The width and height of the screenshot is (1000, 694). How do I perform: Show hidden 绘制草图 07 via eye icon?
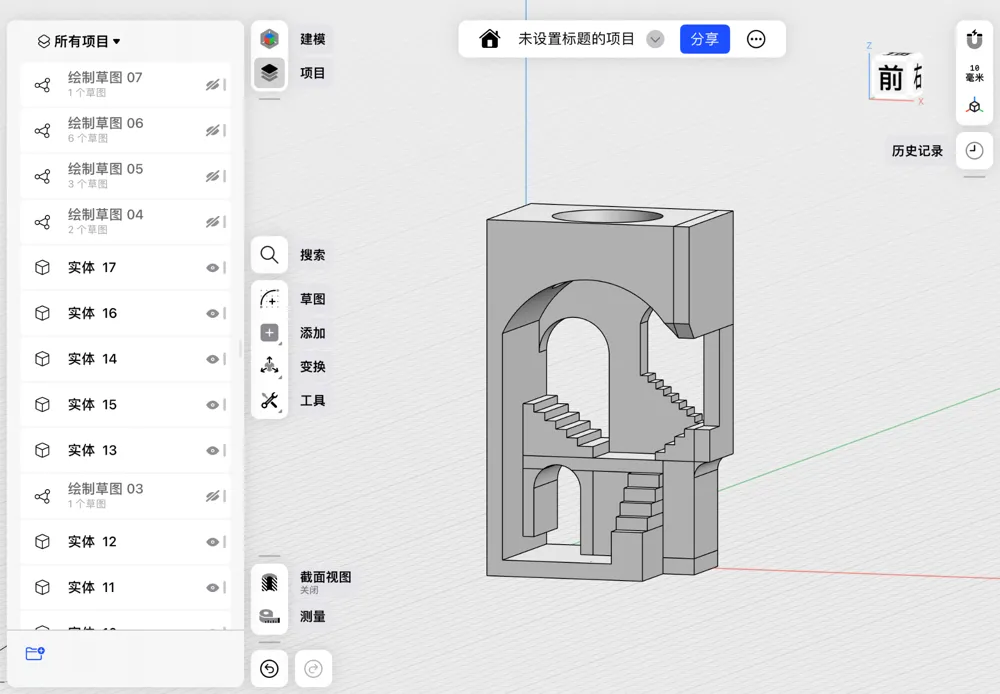212,85
